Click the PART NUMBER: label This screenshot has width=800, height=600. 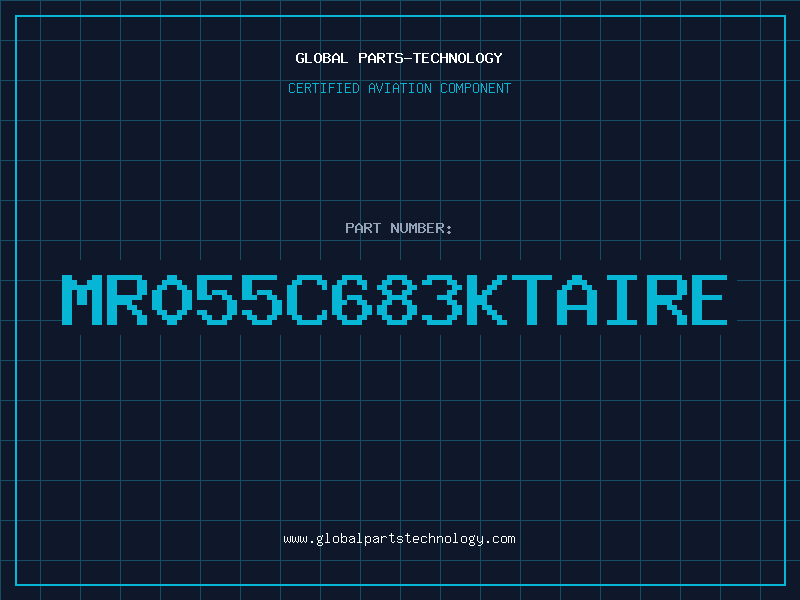[398, 228]
